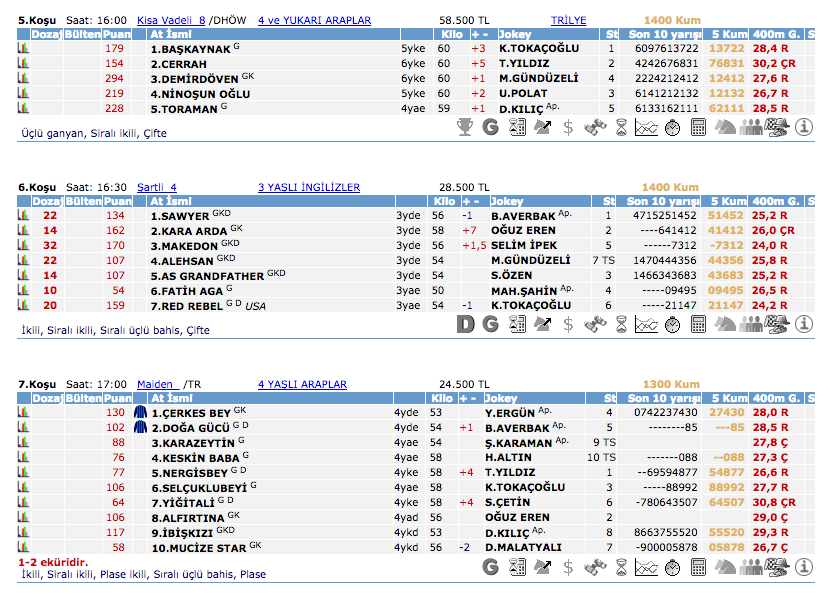Open the TRİLYE race name link

pyautogui.click(x=568, y=20)
